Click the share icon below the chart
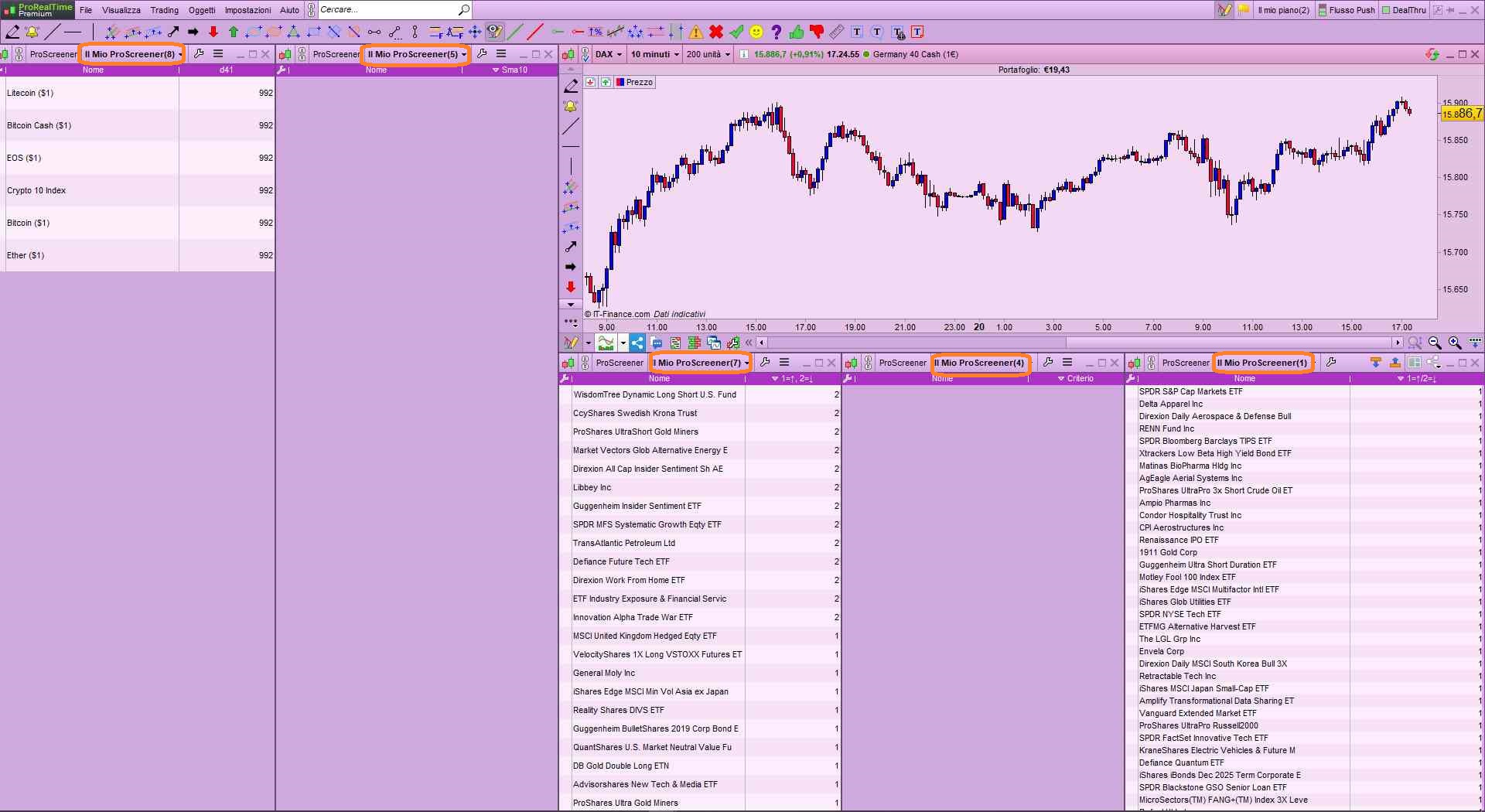Viewport: 1485px width, 812px height. [x=637, y=343]
